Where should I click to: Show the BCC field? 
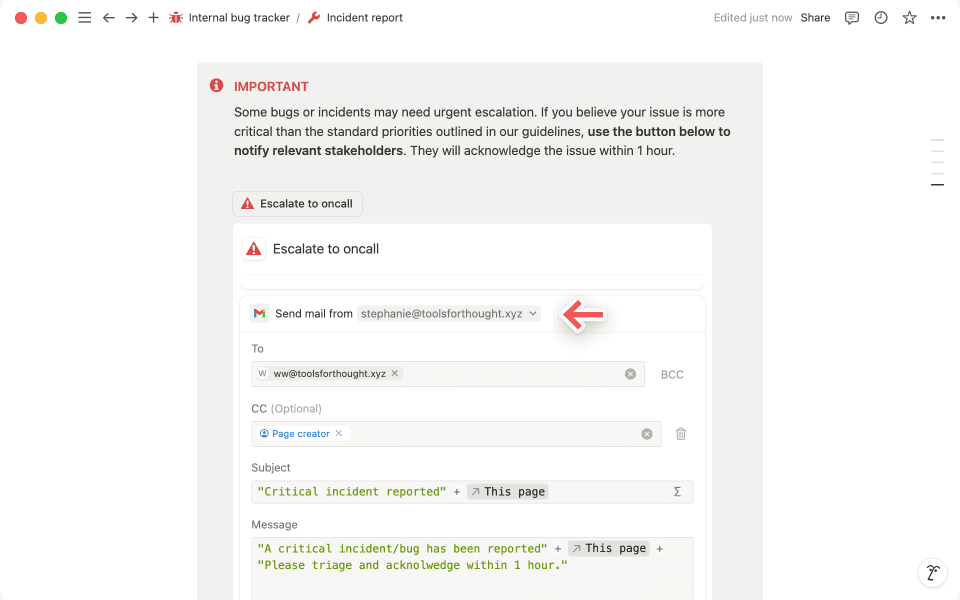(x=672, y=374)
